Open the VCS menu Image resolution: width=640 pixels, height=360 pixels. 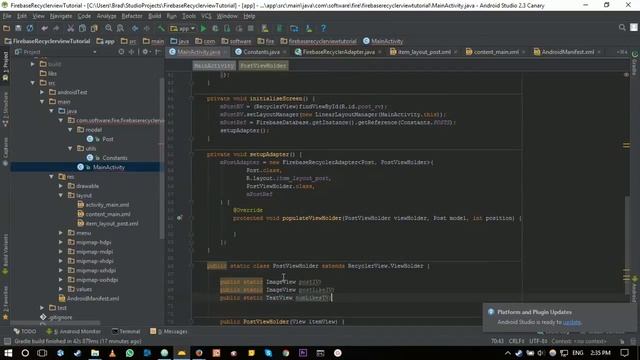[207, 16]
